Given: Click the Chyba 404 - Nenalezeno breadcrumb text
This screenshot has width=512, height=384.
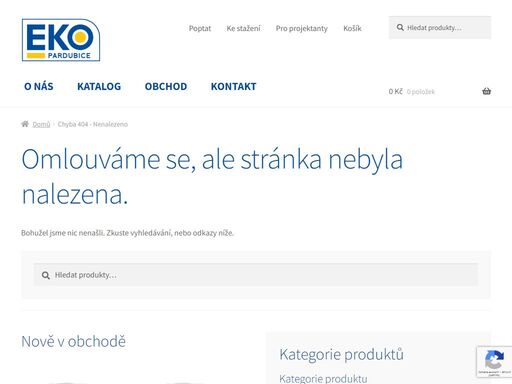Looking at the screenshot, I should pyautogui.click(x=93, y=124).
